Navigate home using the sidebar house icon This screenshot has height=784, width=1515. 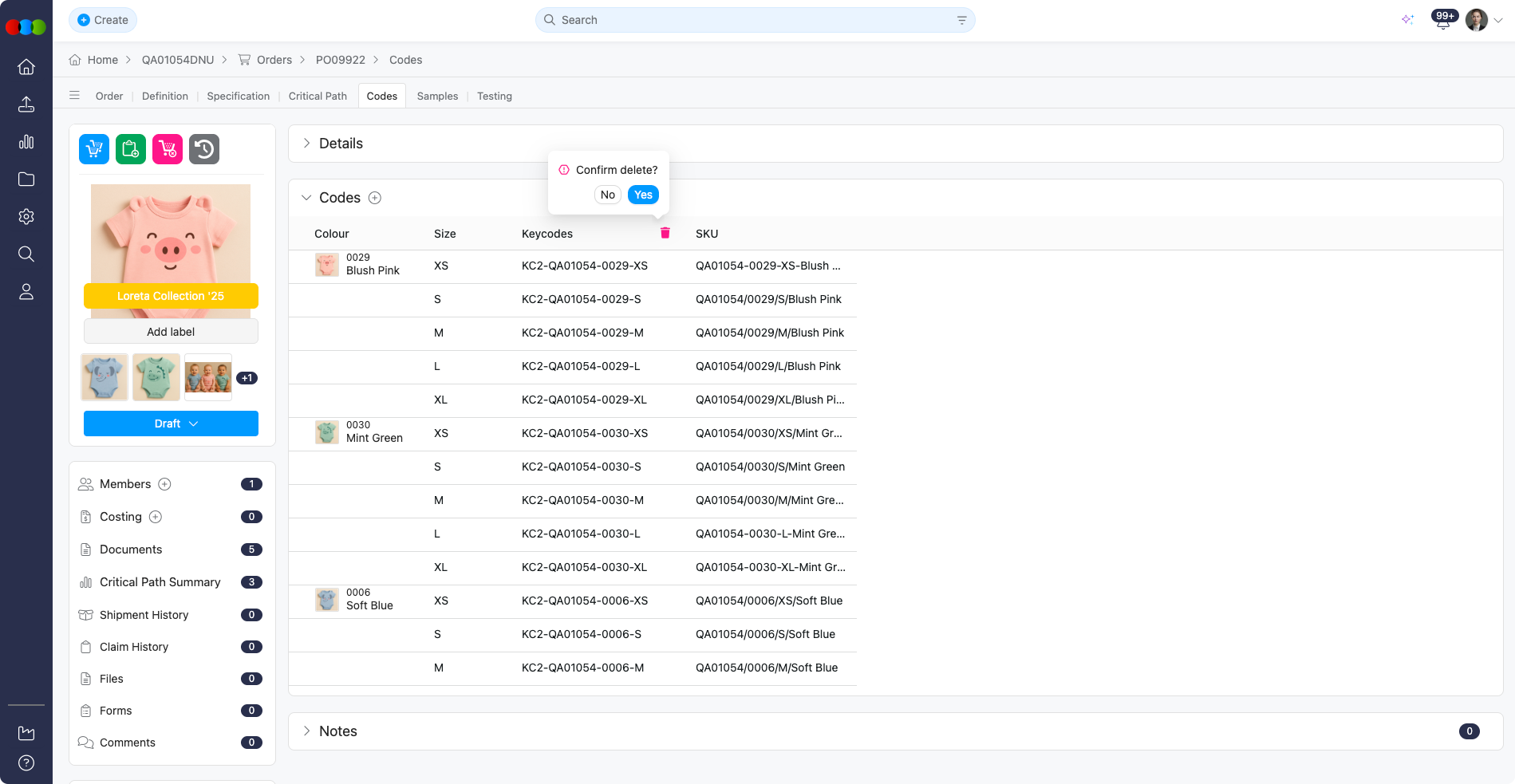tap(26, 67)
